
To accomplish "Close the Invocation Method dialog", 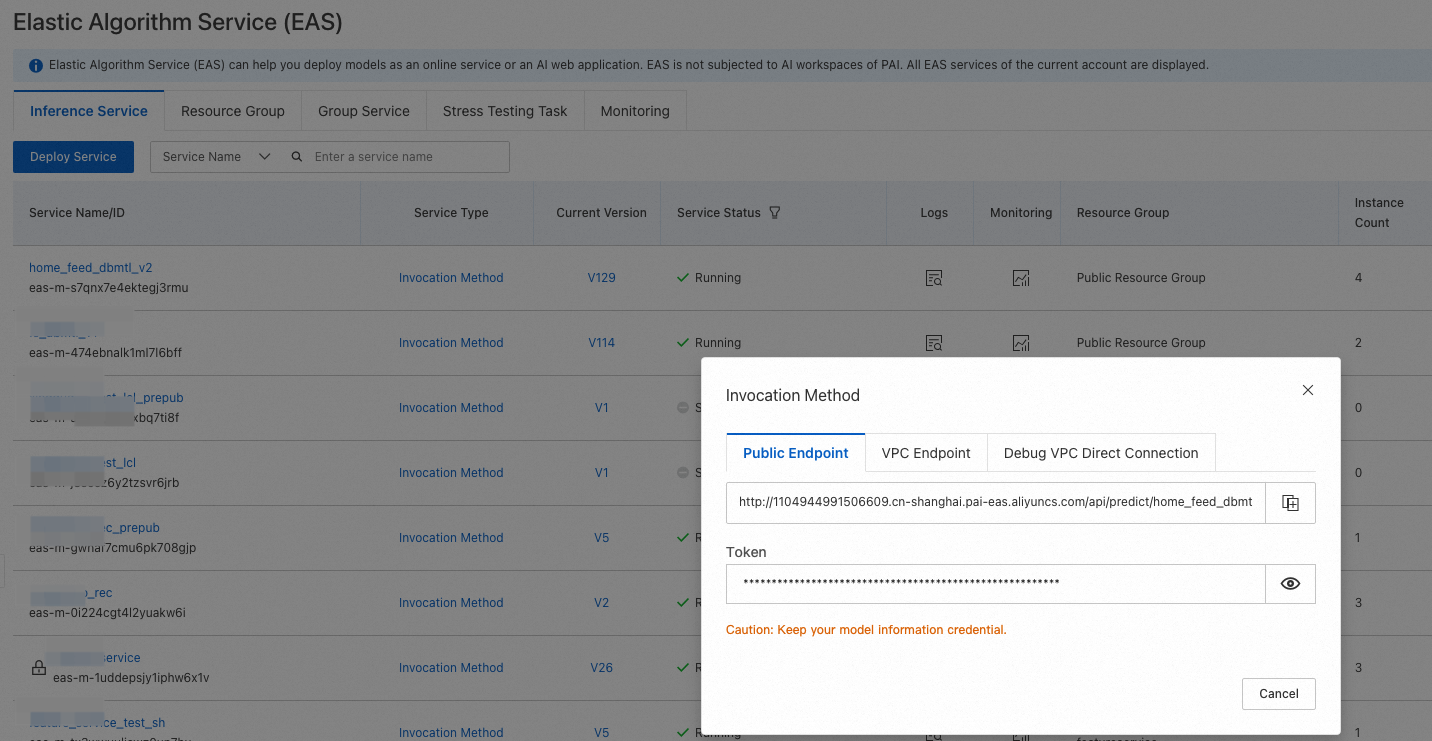I will [1307, 390].
